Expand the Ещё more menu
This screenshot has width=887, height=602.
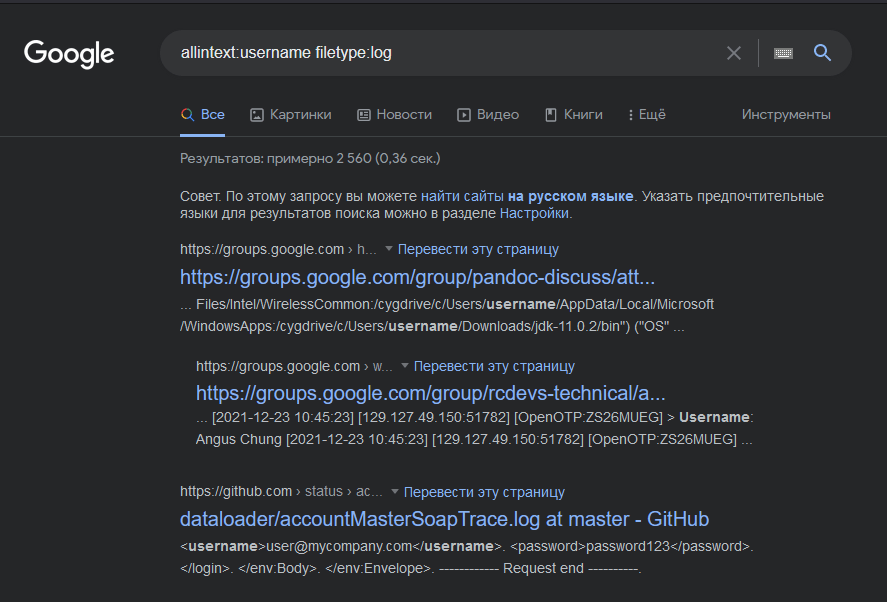(646, 114)
